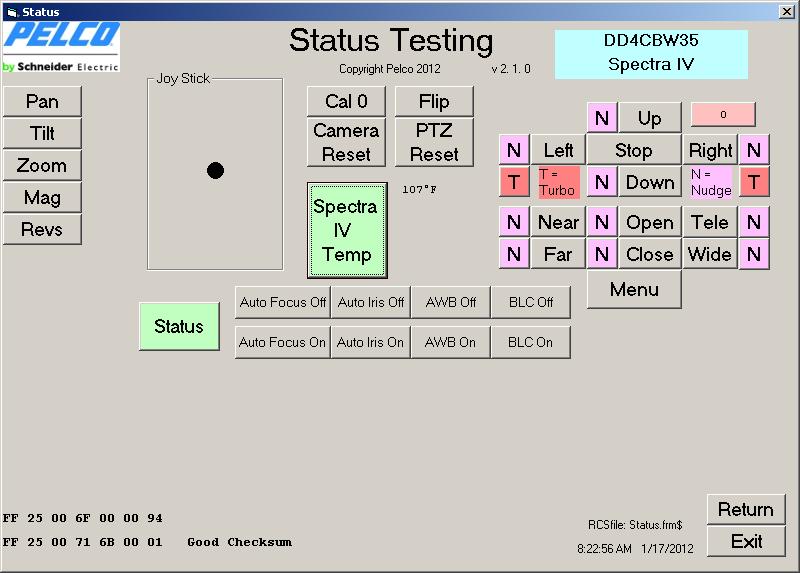This screenshot has width=800, height=573.
Task: Read the Spectra IV Temp
Action: 347,230
